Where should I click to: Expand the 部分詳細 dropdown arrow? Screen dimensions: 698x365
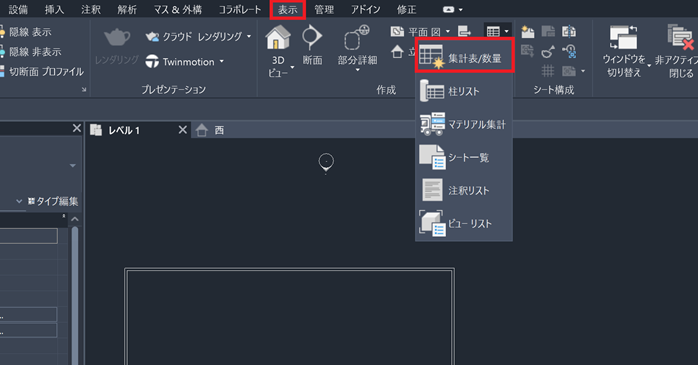357,70
